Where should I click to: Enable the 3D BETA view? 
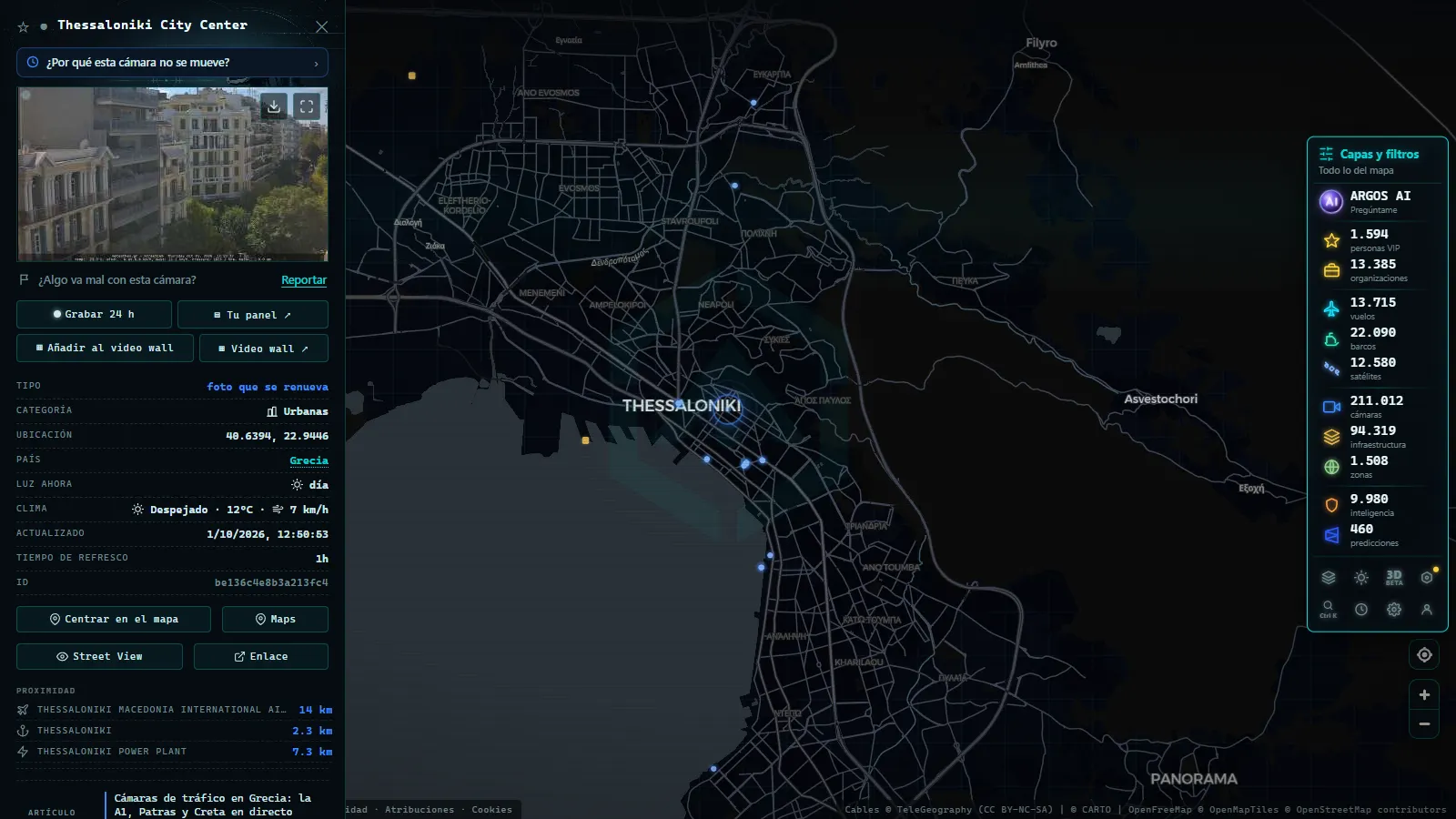click(x=1394, y=577)
